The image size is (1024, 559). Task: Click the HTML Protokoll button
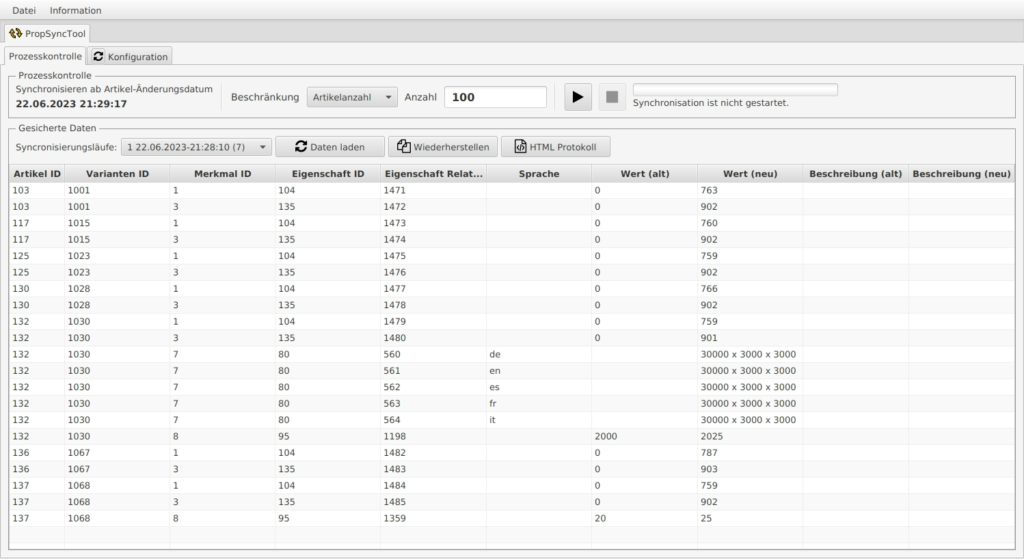[556, 147]
